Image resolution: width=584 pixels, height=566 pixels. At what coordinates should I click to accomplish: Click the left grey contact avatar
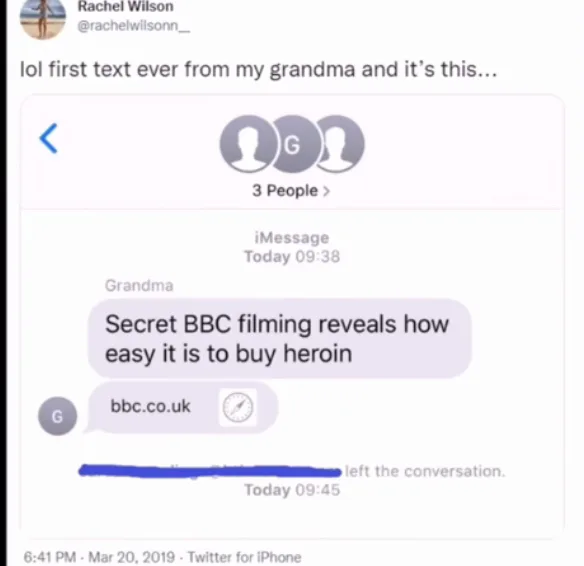[247, 144]
